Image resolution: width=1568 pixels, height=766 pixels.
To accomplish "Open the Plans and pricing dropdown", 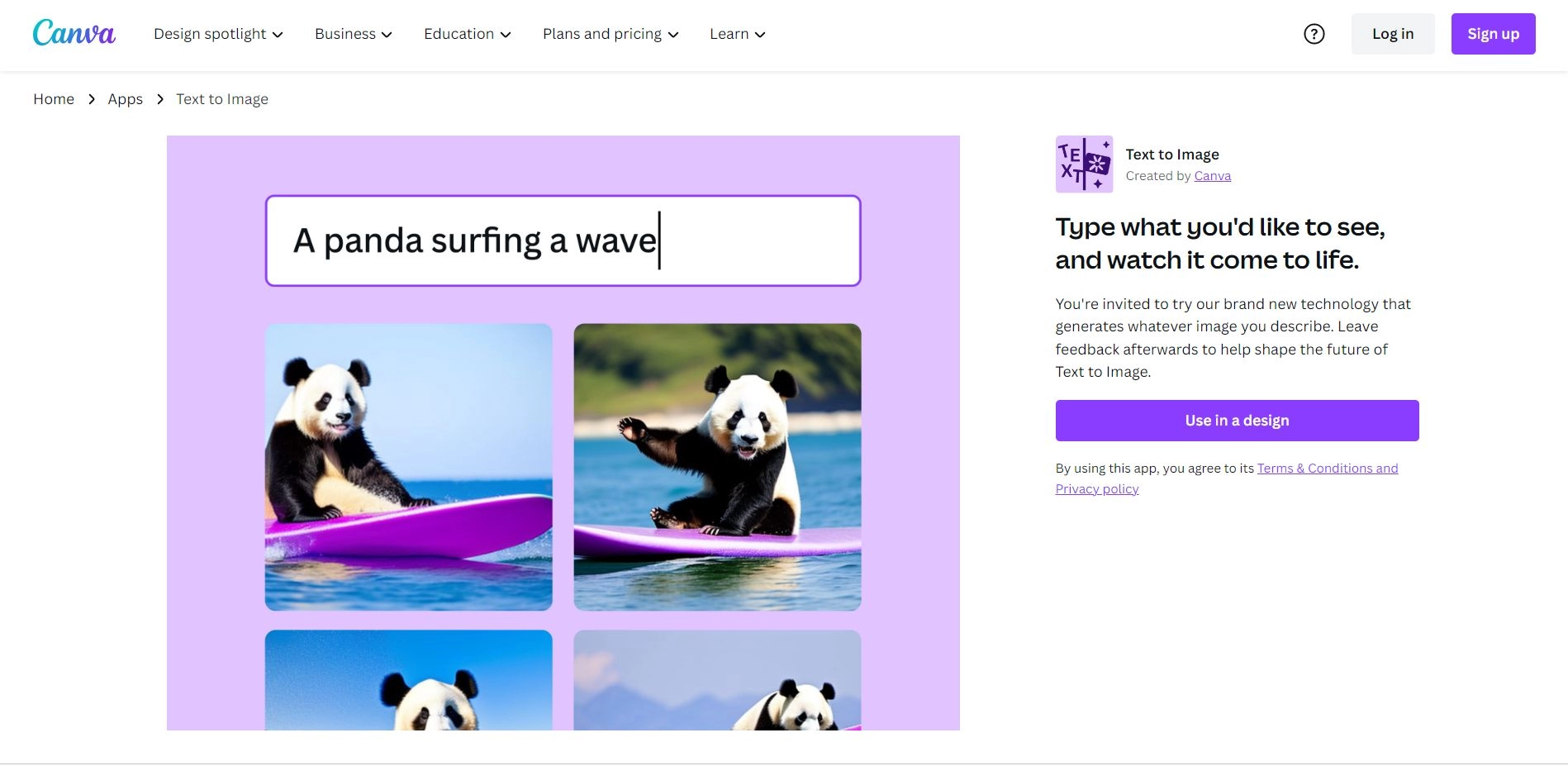I will (610, 34).
